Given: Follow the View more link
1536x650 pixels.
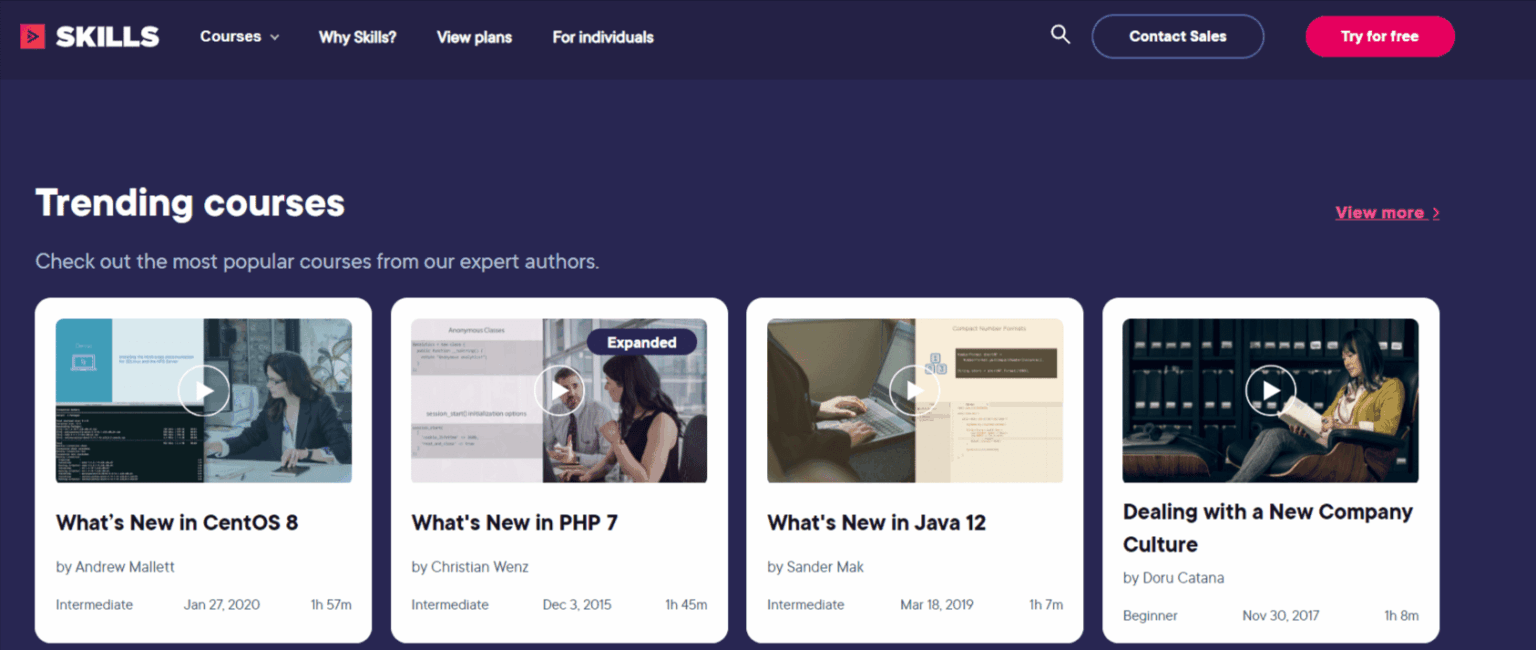Looking at the screenshot, I should (1381, 212).
